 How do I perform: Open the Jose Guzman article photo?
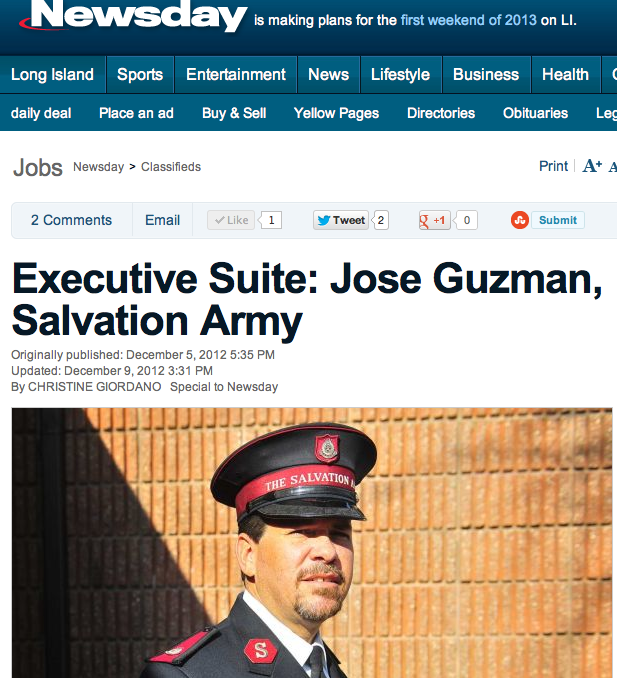(312, 543)
